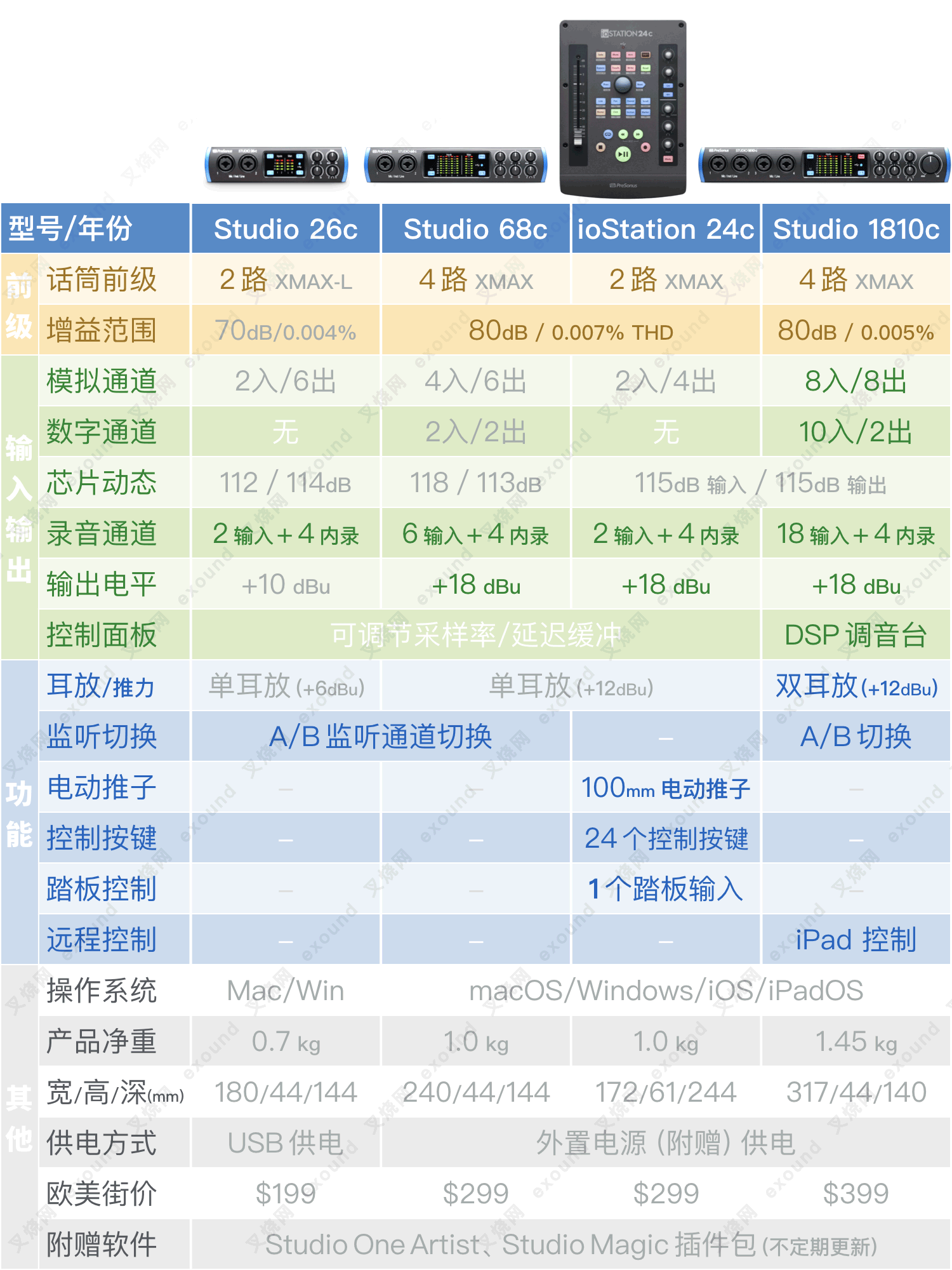Viewport: 952px width, 1270px height.
Task: Click the '112 / 114dB' cell
Action: tap(286, 483)
